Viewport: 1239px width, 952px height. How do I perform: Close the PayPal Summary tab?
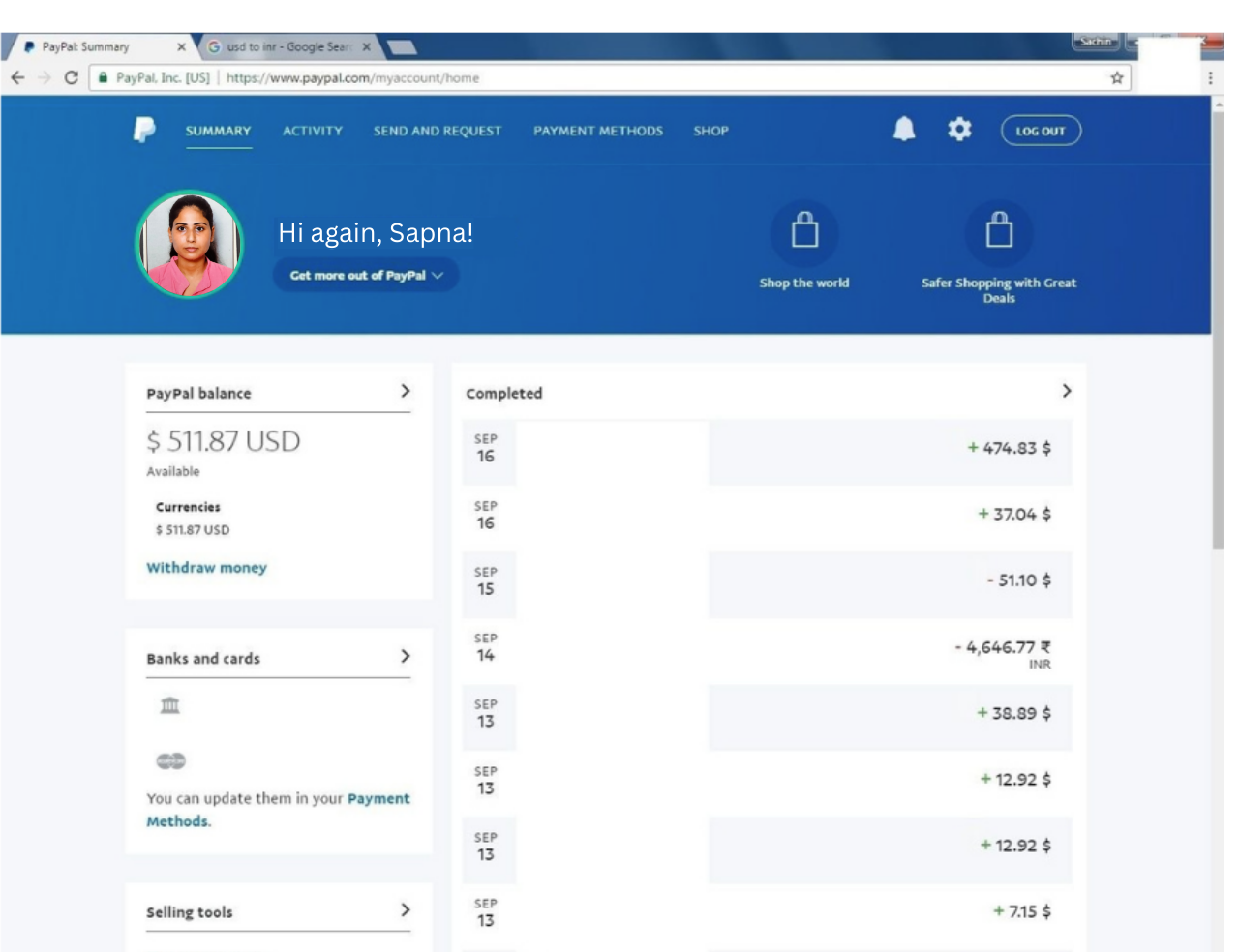coord(181,46)
